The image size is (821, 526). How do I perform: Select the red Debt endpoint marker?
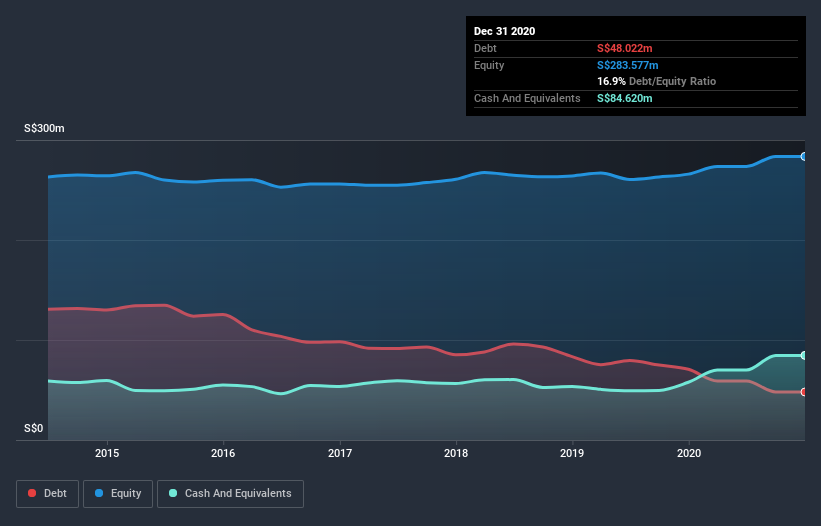[x=804, y=392]
